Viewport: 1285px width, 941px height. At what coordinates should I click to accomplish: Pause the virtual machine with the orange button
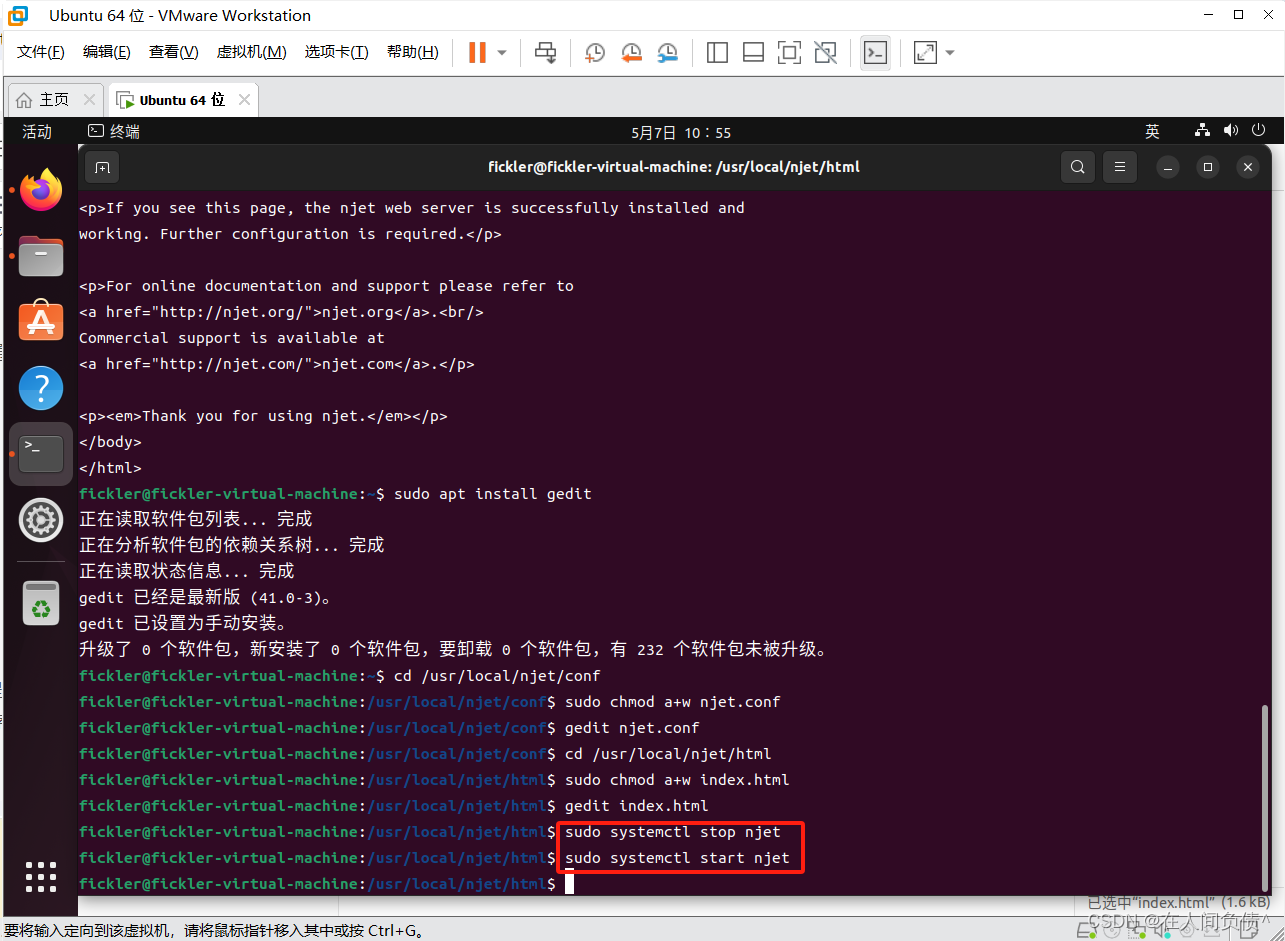[477, 53]
